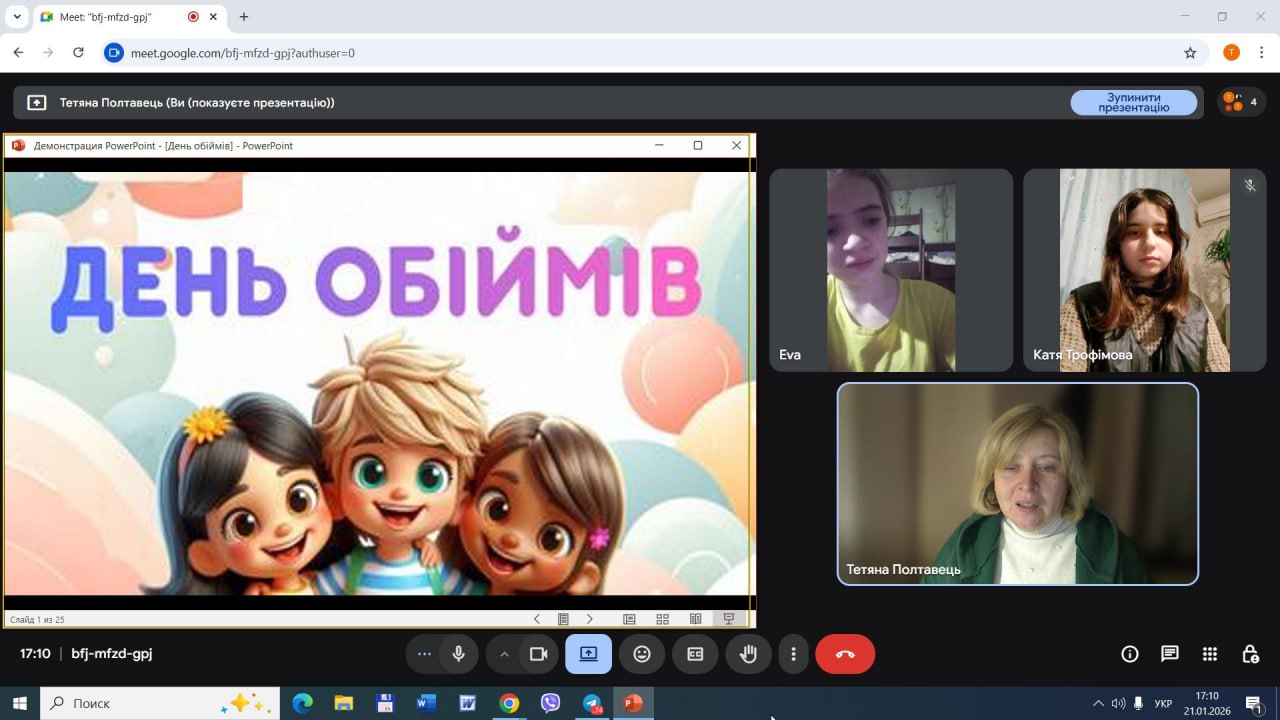Image resolution: width=1280 pixels, height=720 pixels.
Task: Show participants list with count 4
Action: (x=1241, y=102)
